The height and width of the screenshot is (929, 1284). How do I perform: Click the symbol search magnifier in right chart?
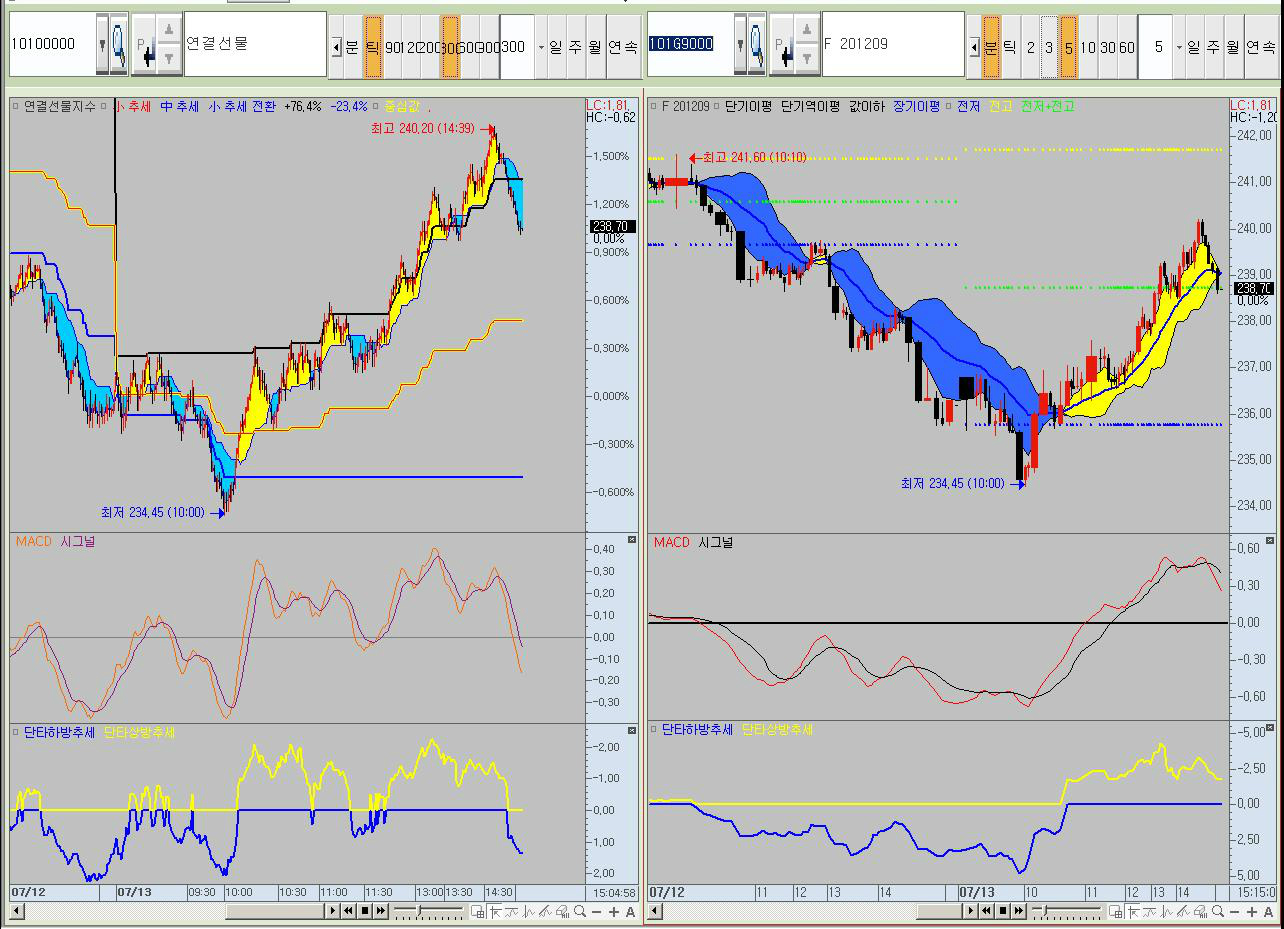[757, 45]
